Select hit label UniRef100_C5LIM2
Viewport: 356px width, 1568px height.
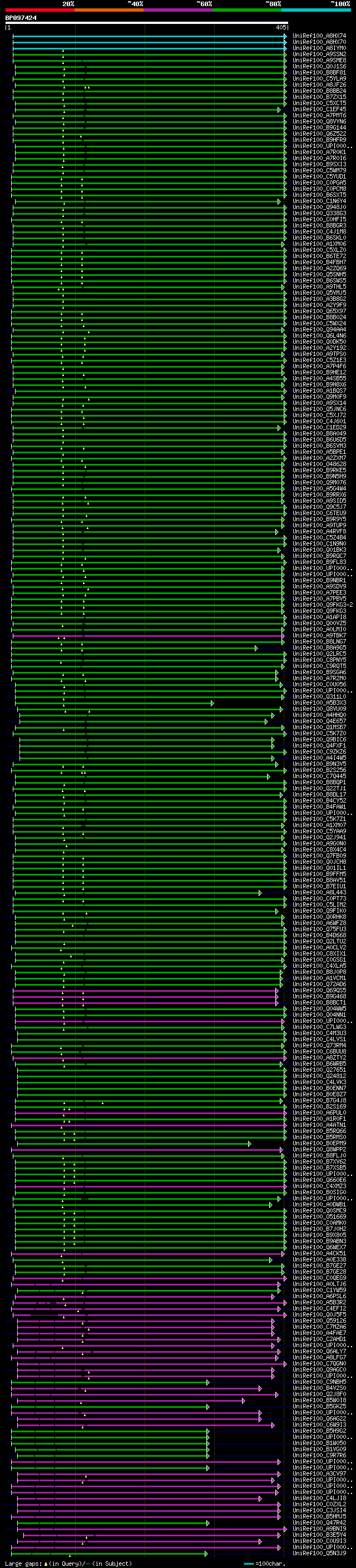point(319,904)
